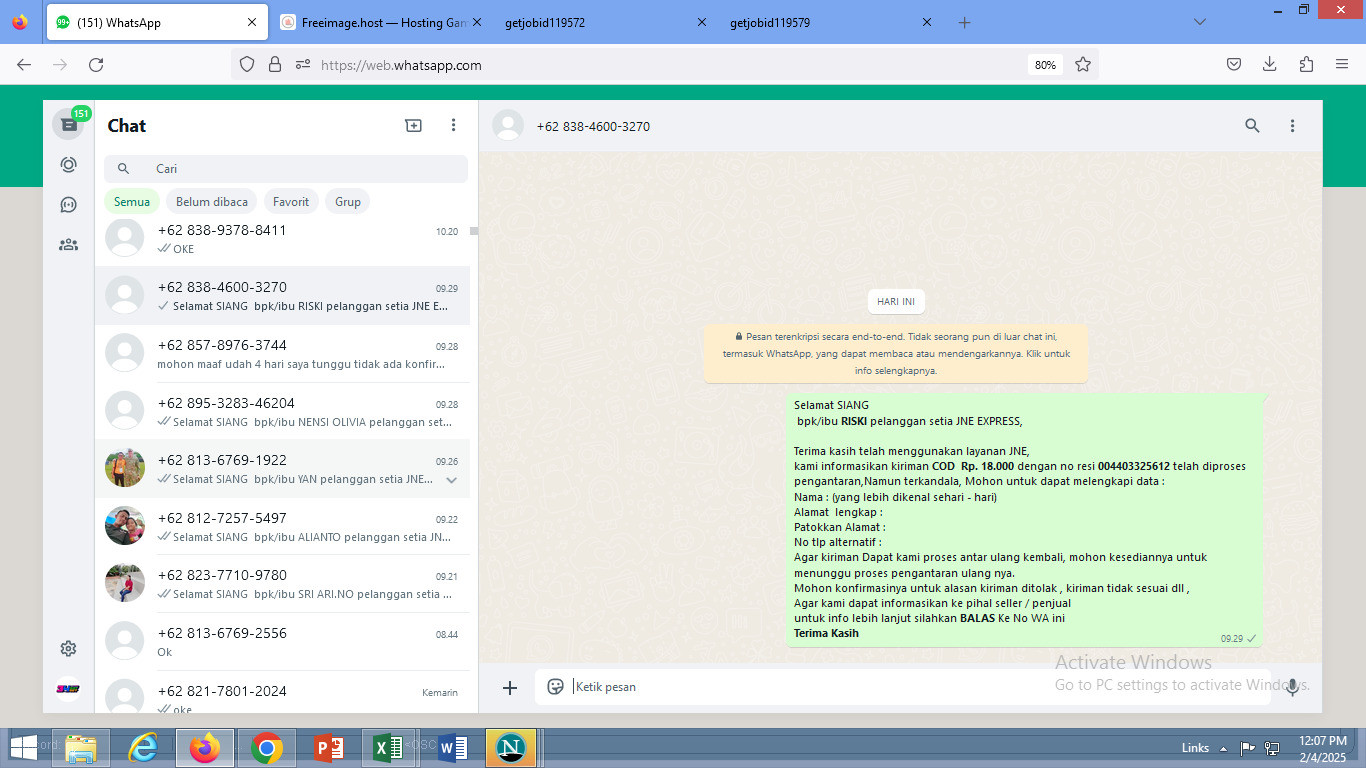Open the conversation header three-dot menu
The width and height of the screenshot is (1366, 768).
coord(1292,126)
